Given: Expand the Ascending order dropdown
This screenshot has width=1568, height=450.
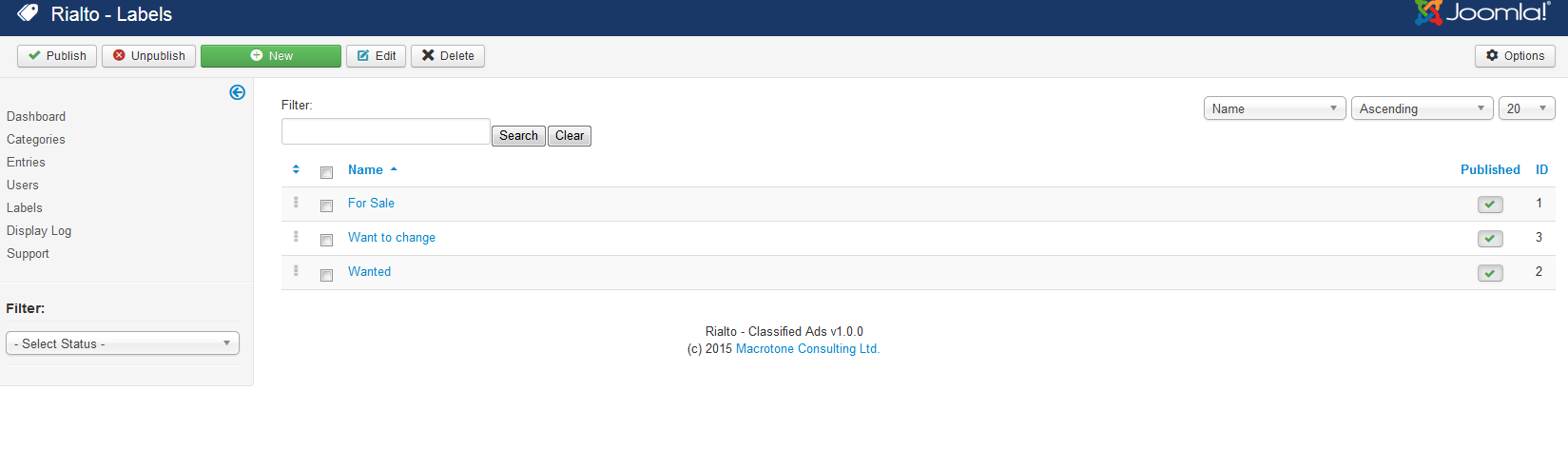Looking at the screenshot, I should [1421, 108].
